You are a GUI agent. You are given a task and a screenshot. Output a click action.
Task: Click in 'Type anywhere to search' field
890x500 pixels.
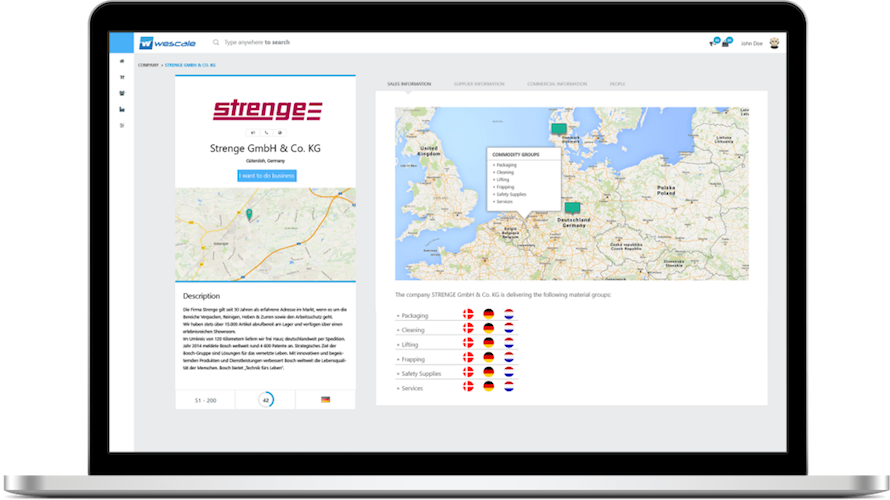click(257, 43)
